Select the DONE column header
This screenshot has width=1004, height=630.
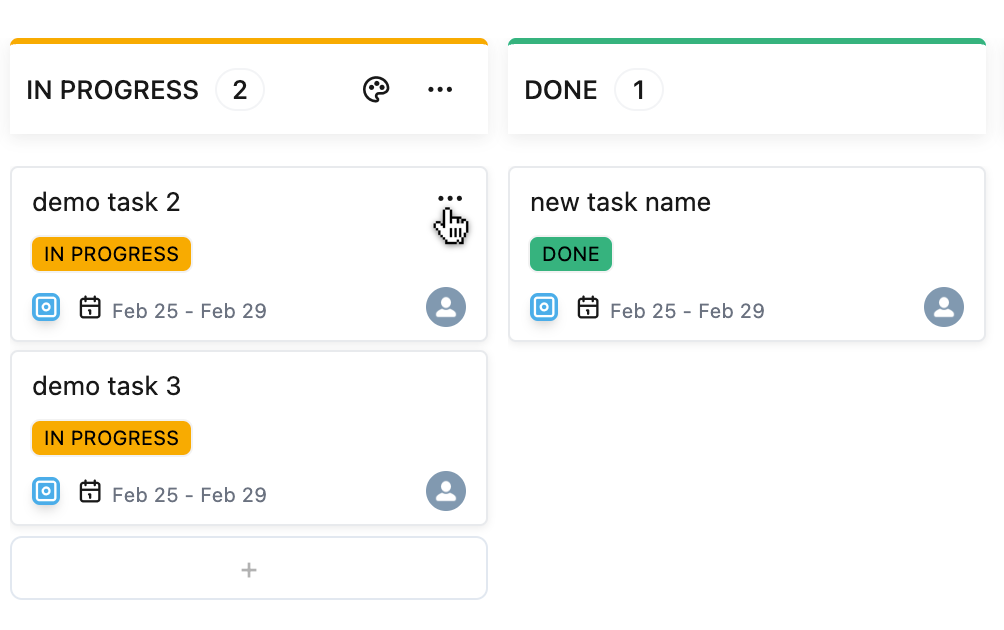[x=561, y=90]
